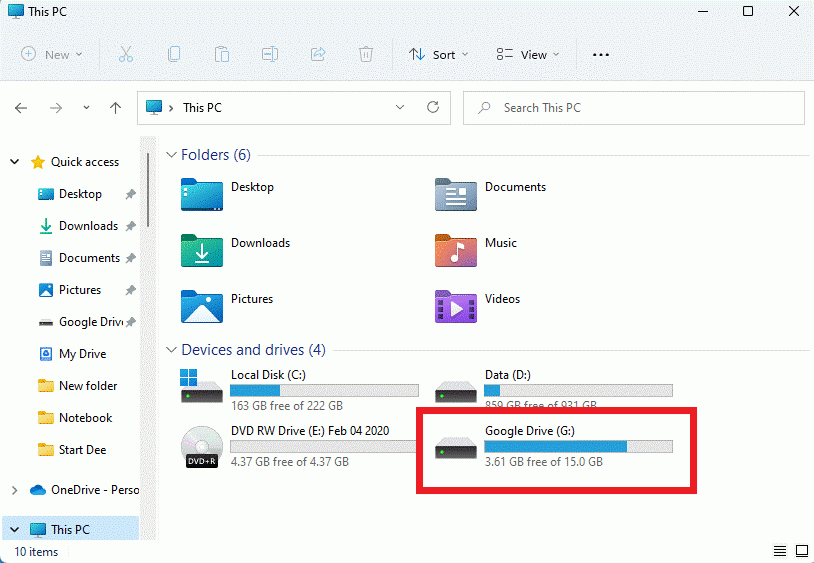Unpin Pictures using its pin icon
This screenshot has height=563, width=814.
(x=130, y=290)
